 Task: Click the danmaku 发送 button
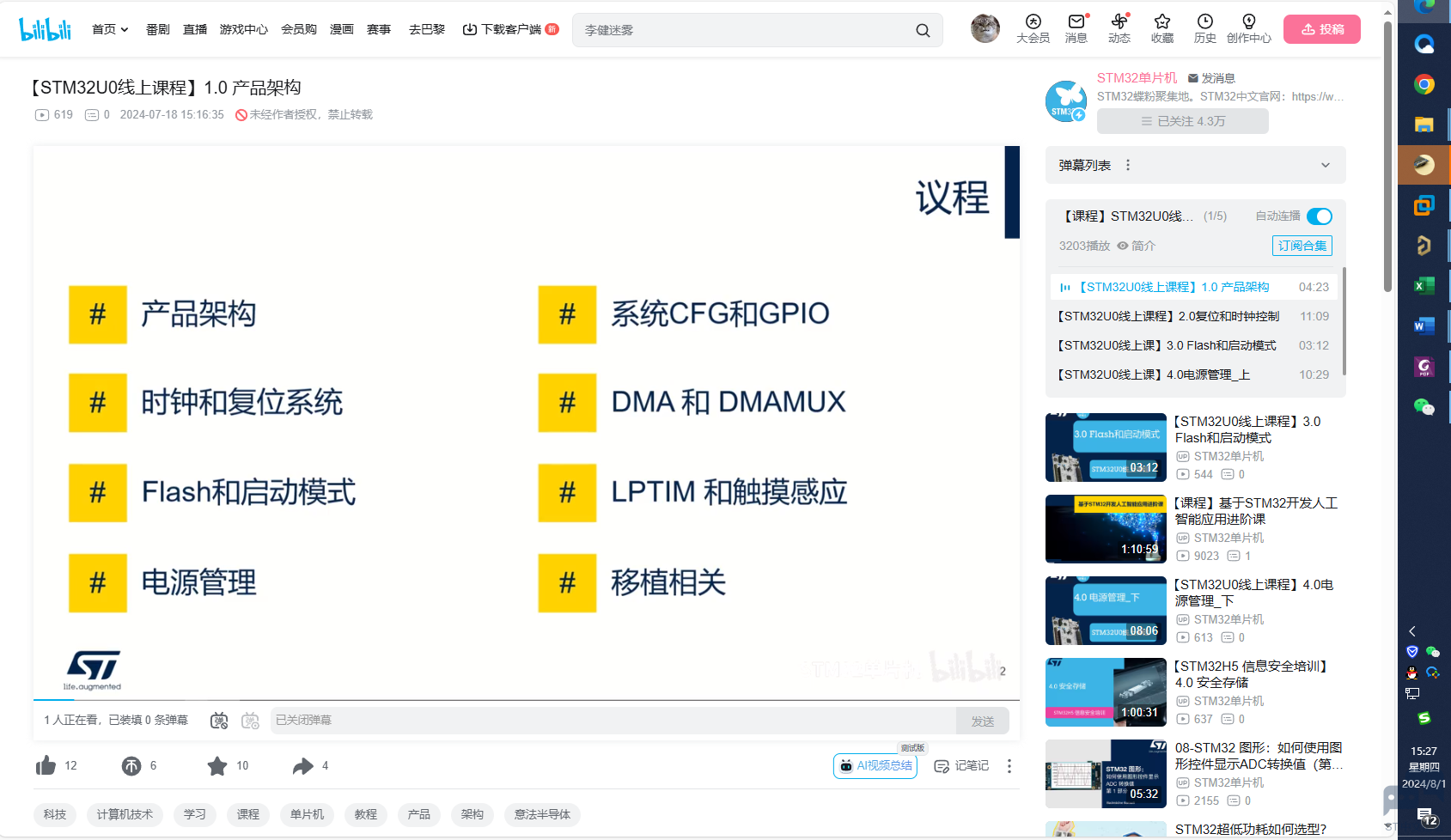point(983,721)
